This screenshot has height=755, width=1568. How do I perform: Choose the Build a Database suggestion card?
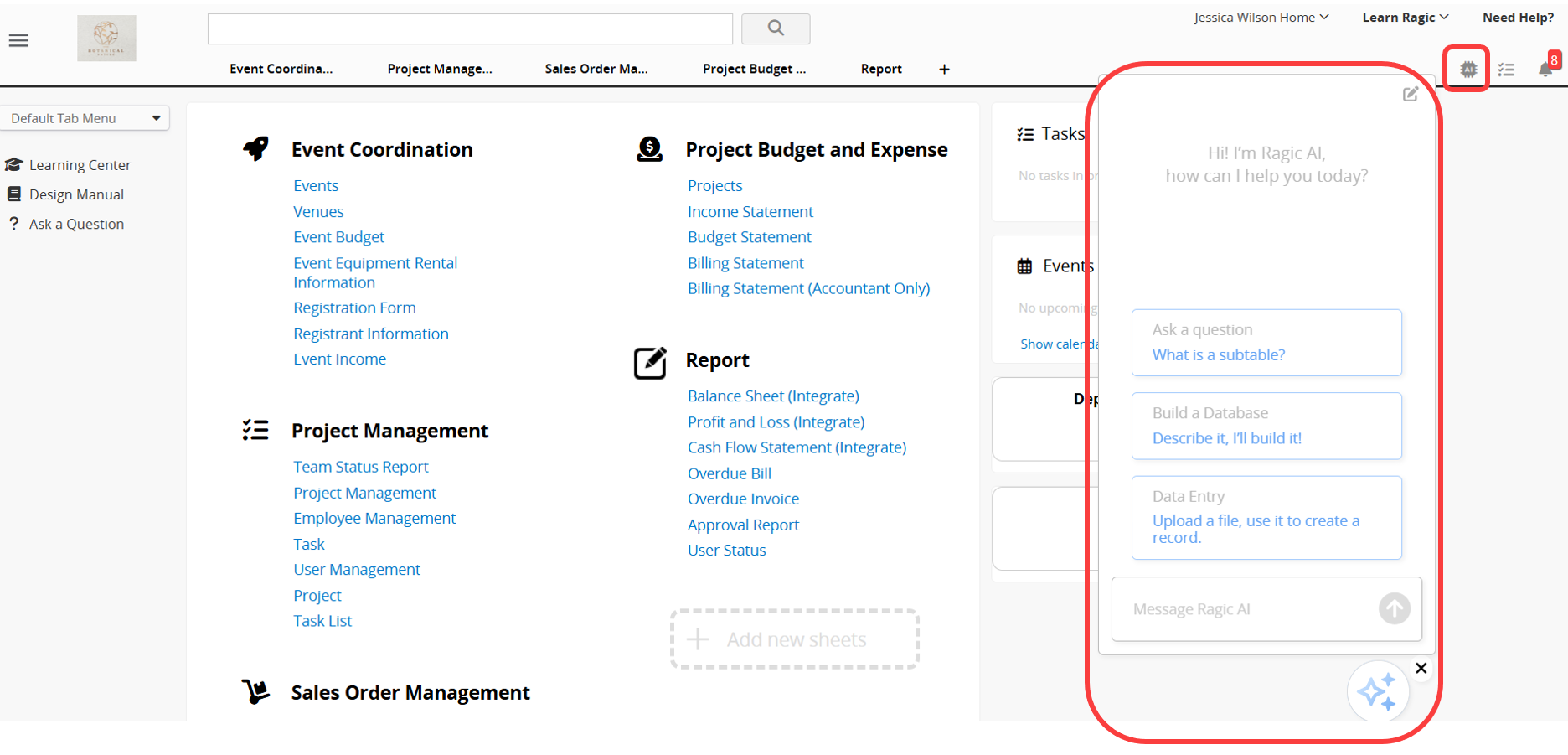[x=1266, y=426]
